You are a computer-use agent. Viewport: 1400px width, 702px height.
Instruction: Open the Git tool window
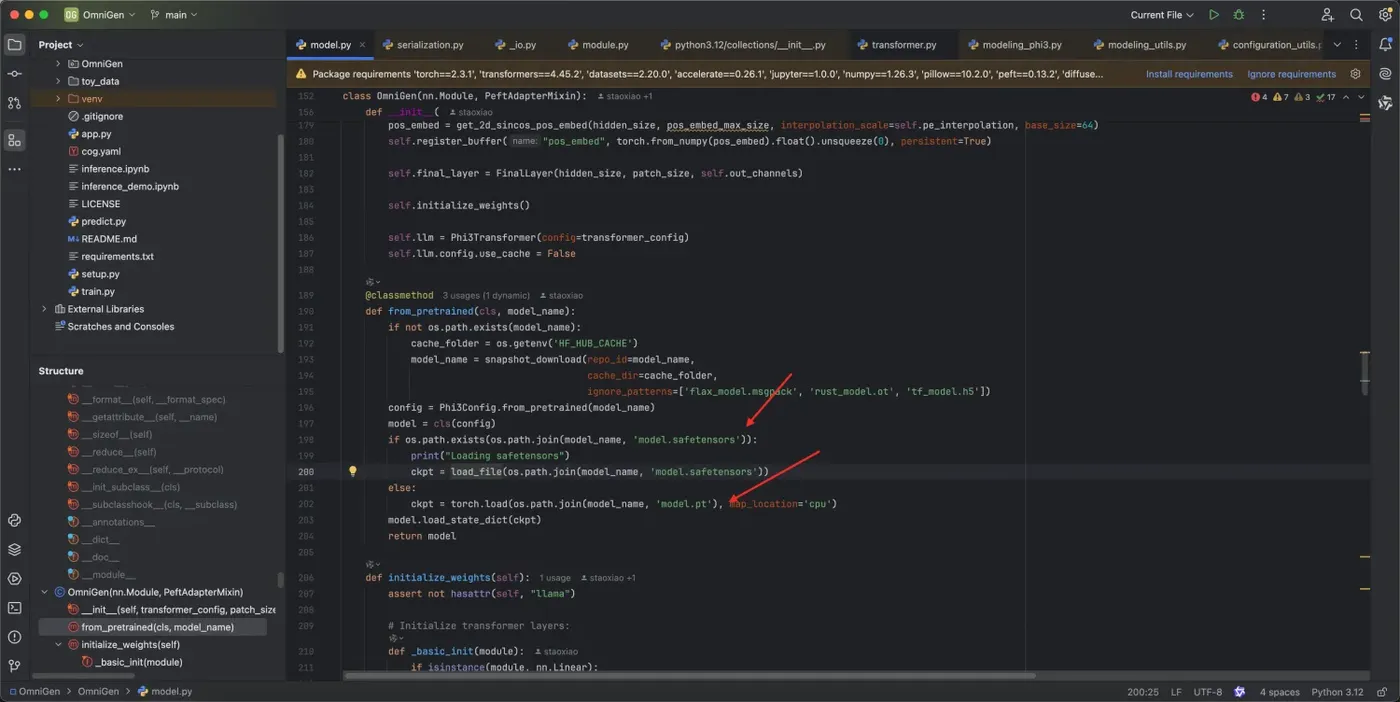(x=14, y=665)
